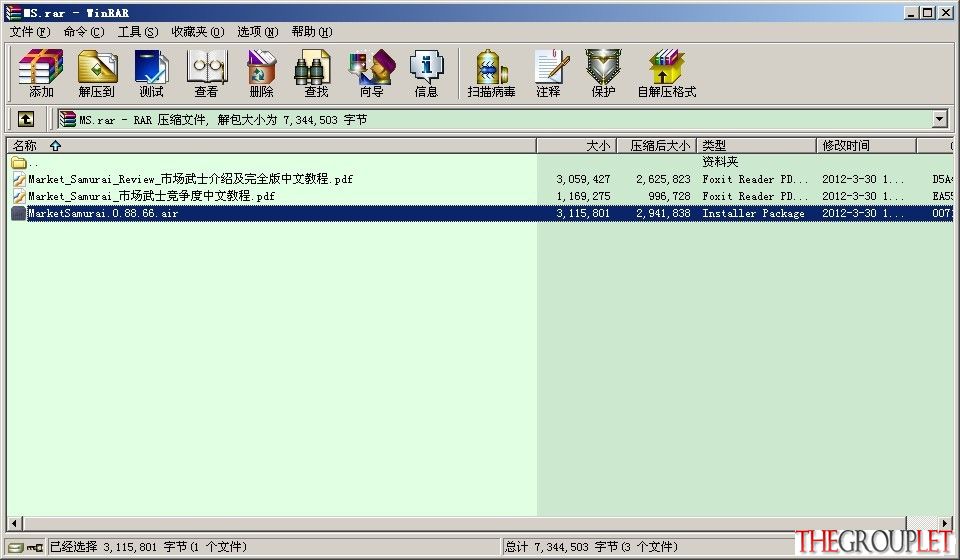The height and width of the screenshot is (560, 960).
Task: Open the 选项(N) menu
Action: coord(257,32)
